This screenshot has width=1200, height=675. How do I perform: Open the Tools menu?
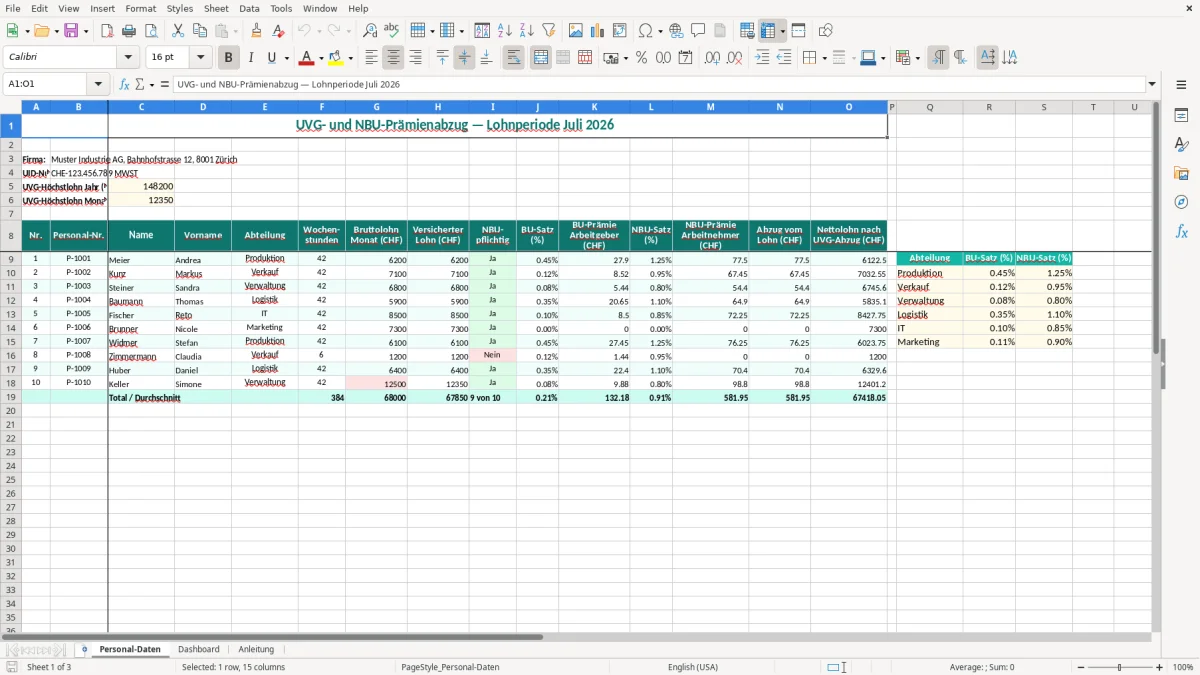click(281, 8)
